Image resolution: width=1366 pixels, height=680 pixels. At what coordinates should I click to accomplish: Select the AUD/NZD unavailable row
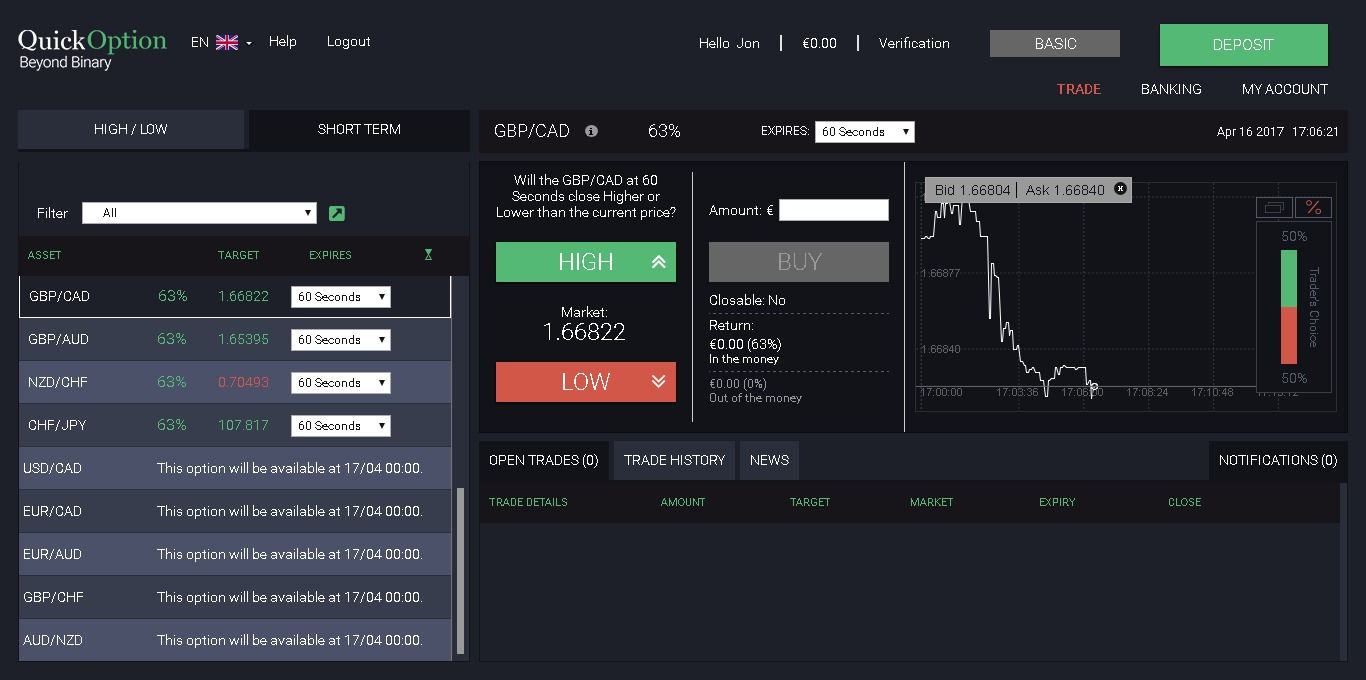pos(235,640)
